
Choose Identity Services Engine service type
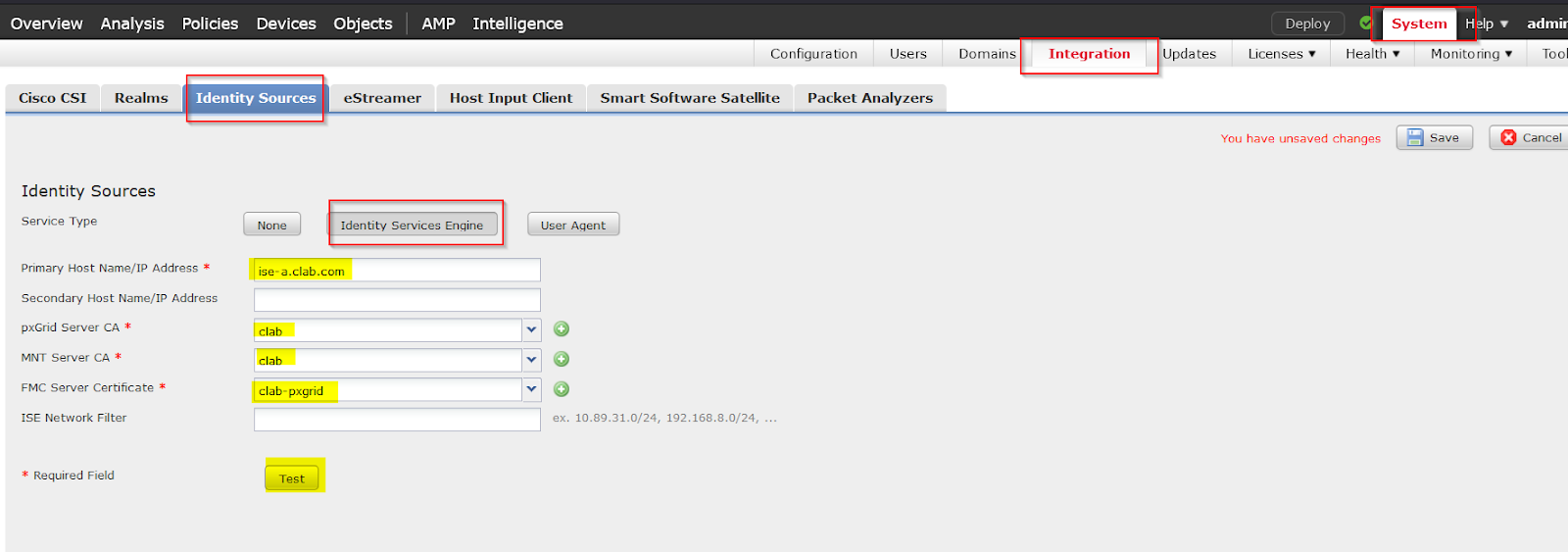412,225
